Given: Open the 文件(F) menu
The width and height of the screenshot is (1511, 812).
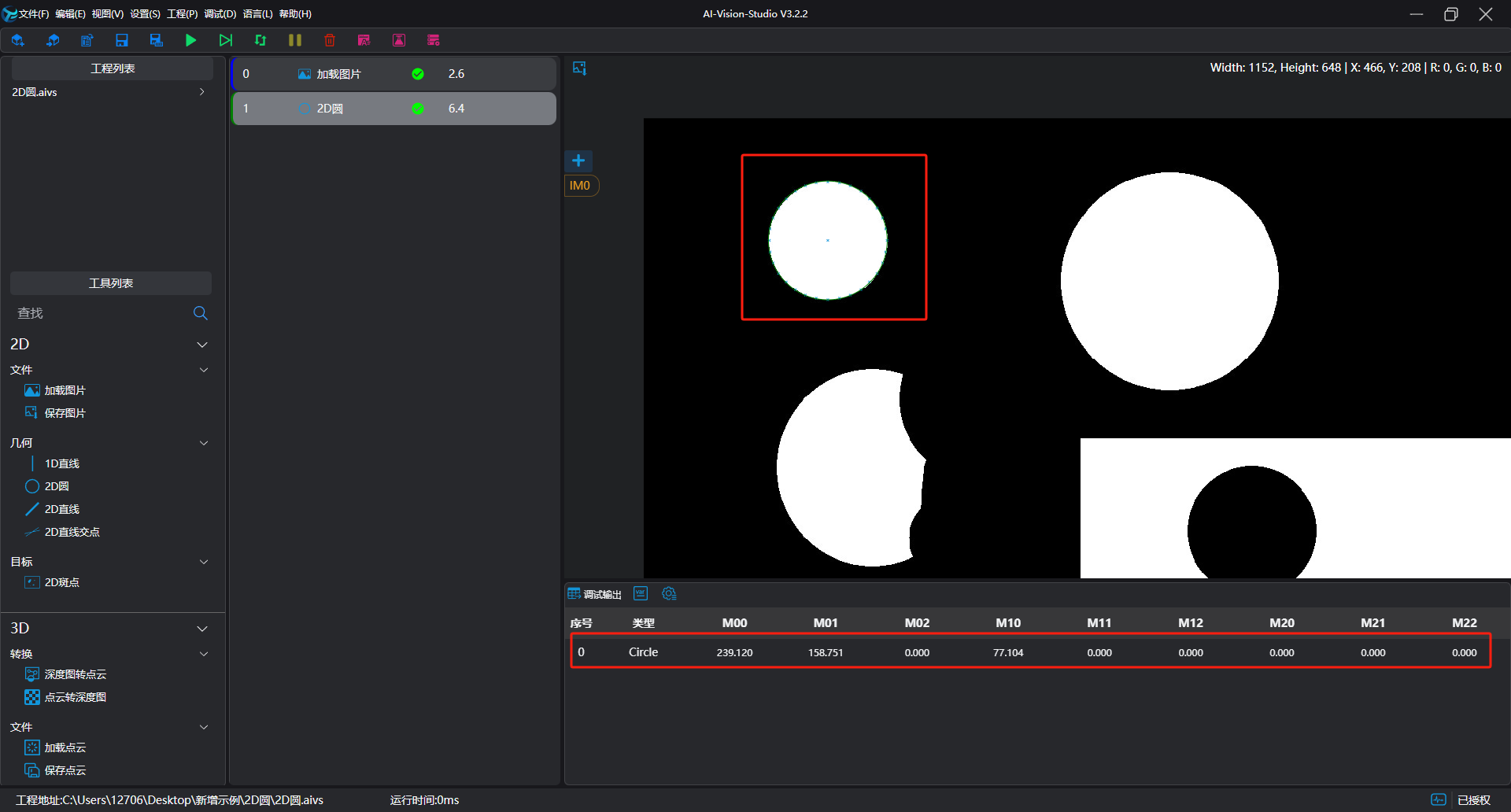Looking at the screenshot, I should pyautogui.click(x=34, y=14).
